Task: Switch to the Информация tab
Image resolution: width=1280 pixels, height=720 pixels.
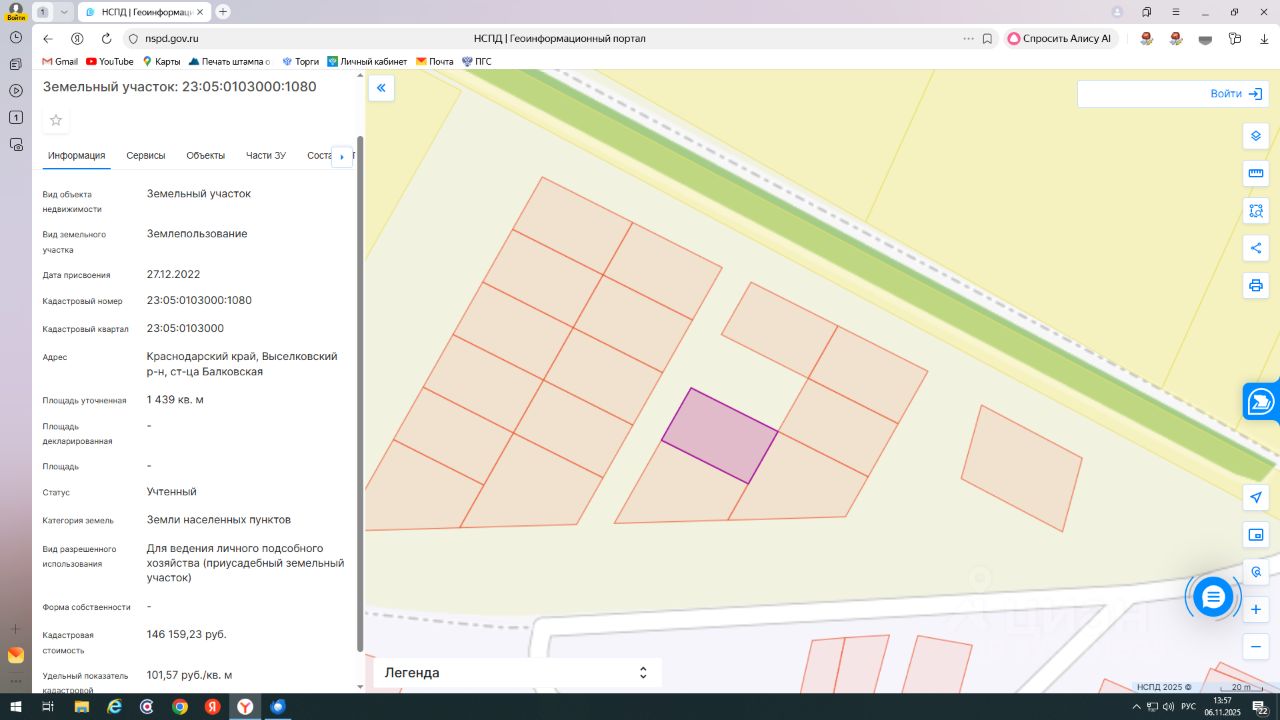Action: [x=76, y=156]
